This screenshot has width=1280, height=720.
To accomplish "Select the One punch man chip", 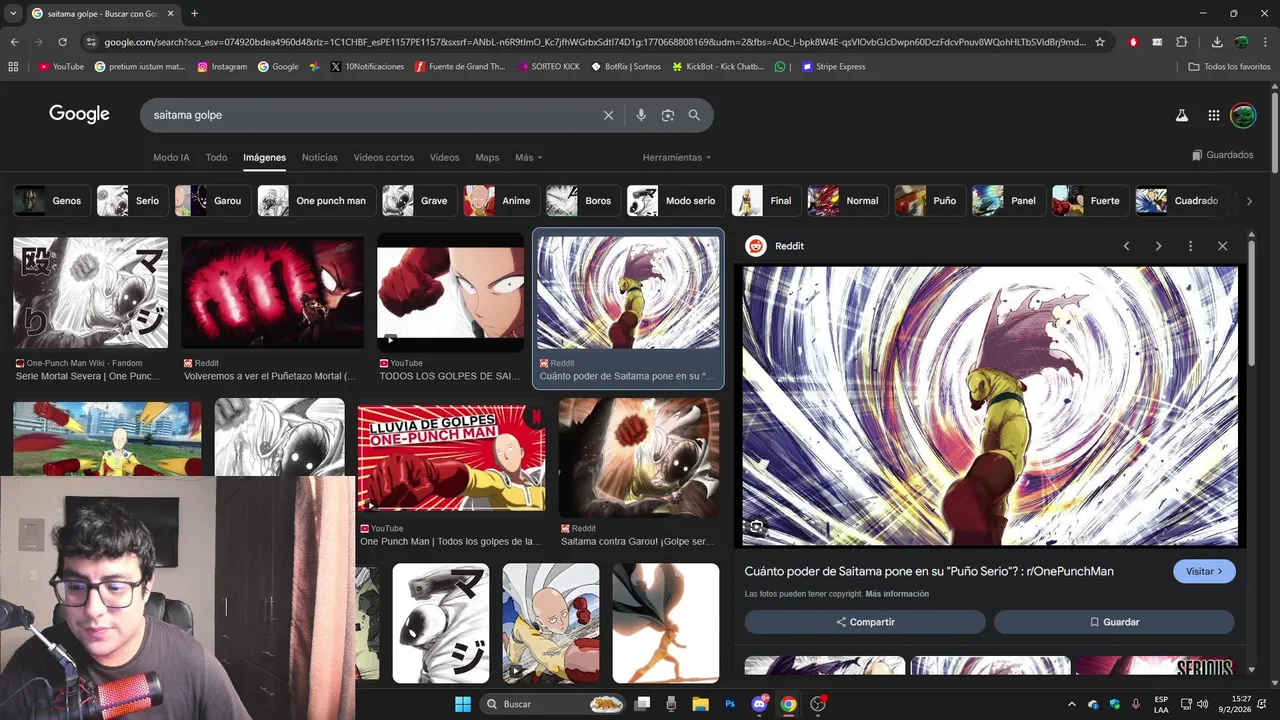I will (316, 201).
